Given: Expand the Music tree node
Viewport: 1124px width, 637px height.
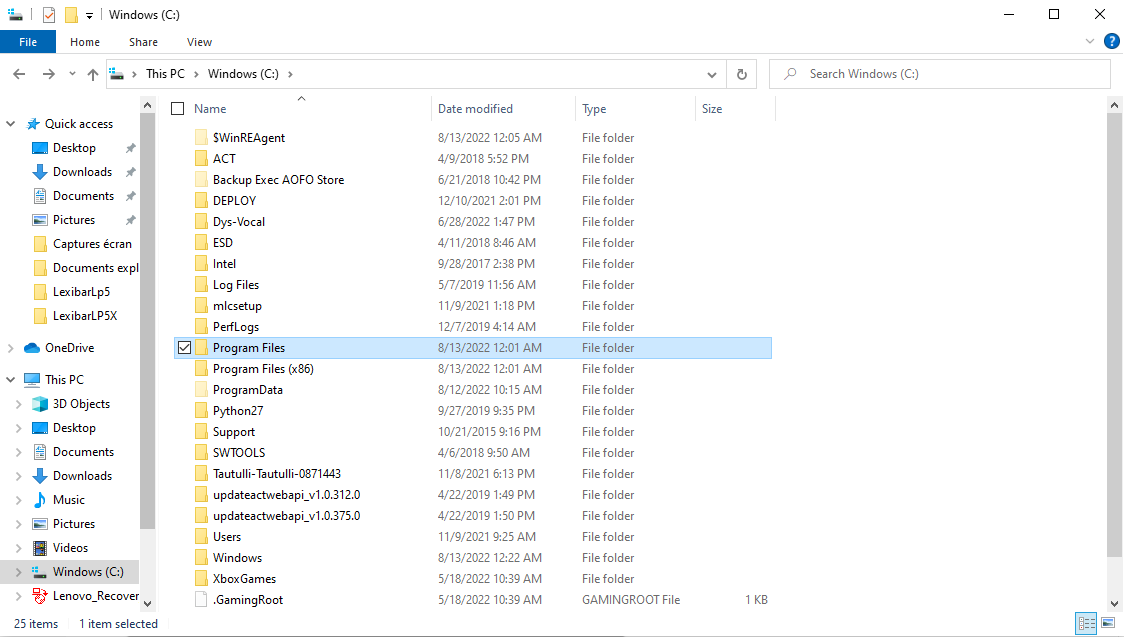Looking at the screenshot, I should click(x=19, y=500).
